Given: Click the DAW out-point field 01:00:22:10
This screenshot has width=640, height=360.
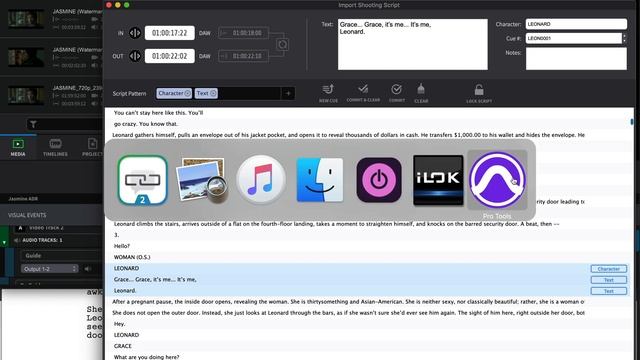Looking at the screenshot, I should 244,56.
